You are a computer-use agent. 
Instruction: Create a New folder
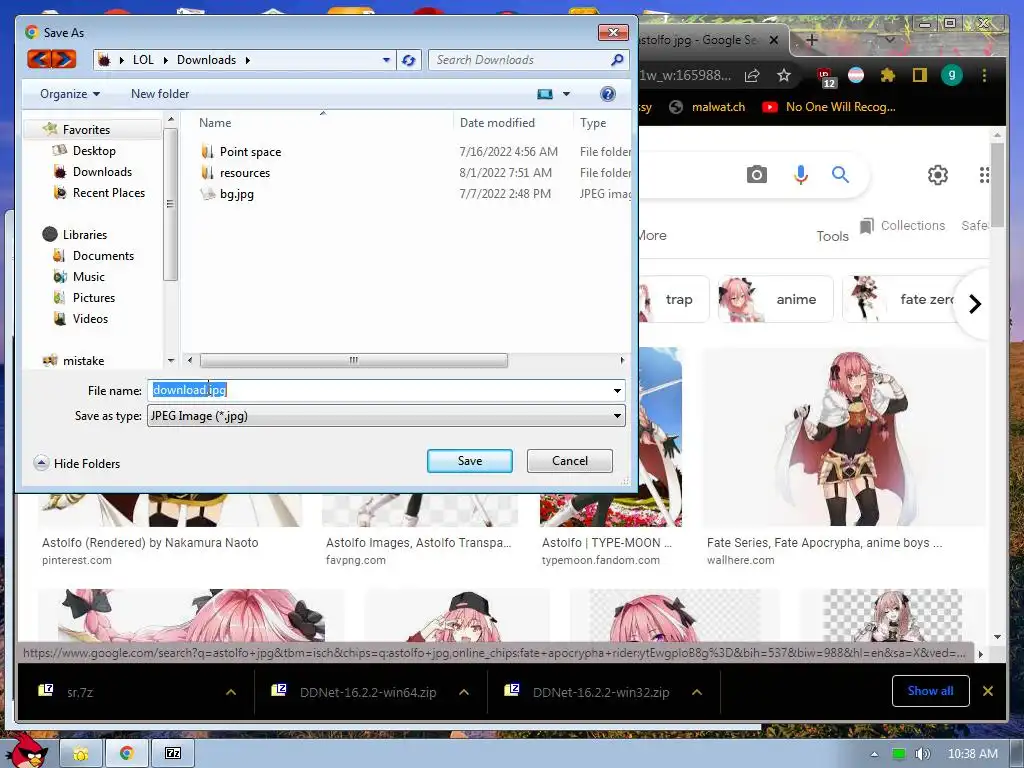point(160,94)
